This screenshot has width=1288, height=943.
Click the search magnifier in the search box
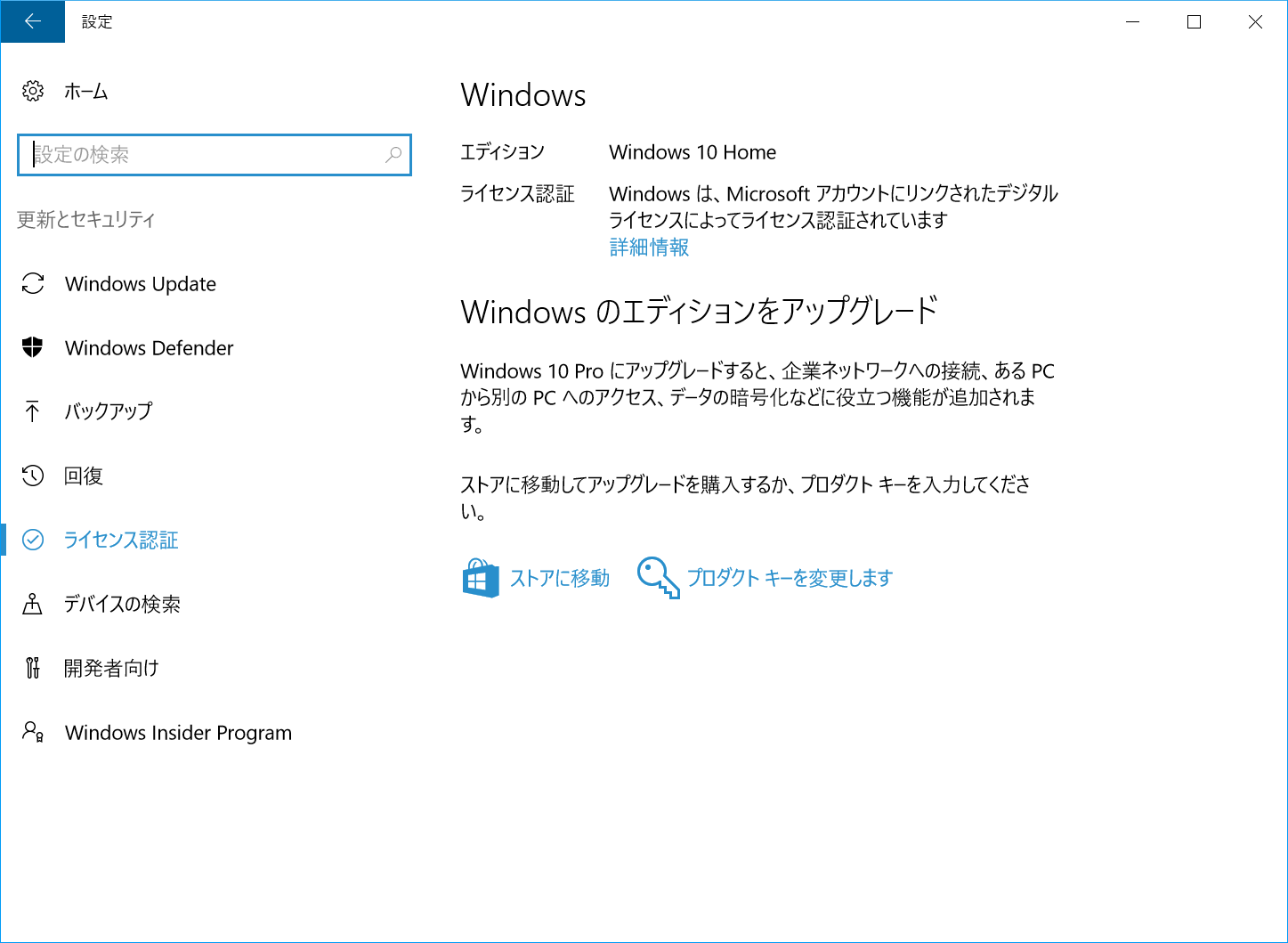tap(393, 155)
